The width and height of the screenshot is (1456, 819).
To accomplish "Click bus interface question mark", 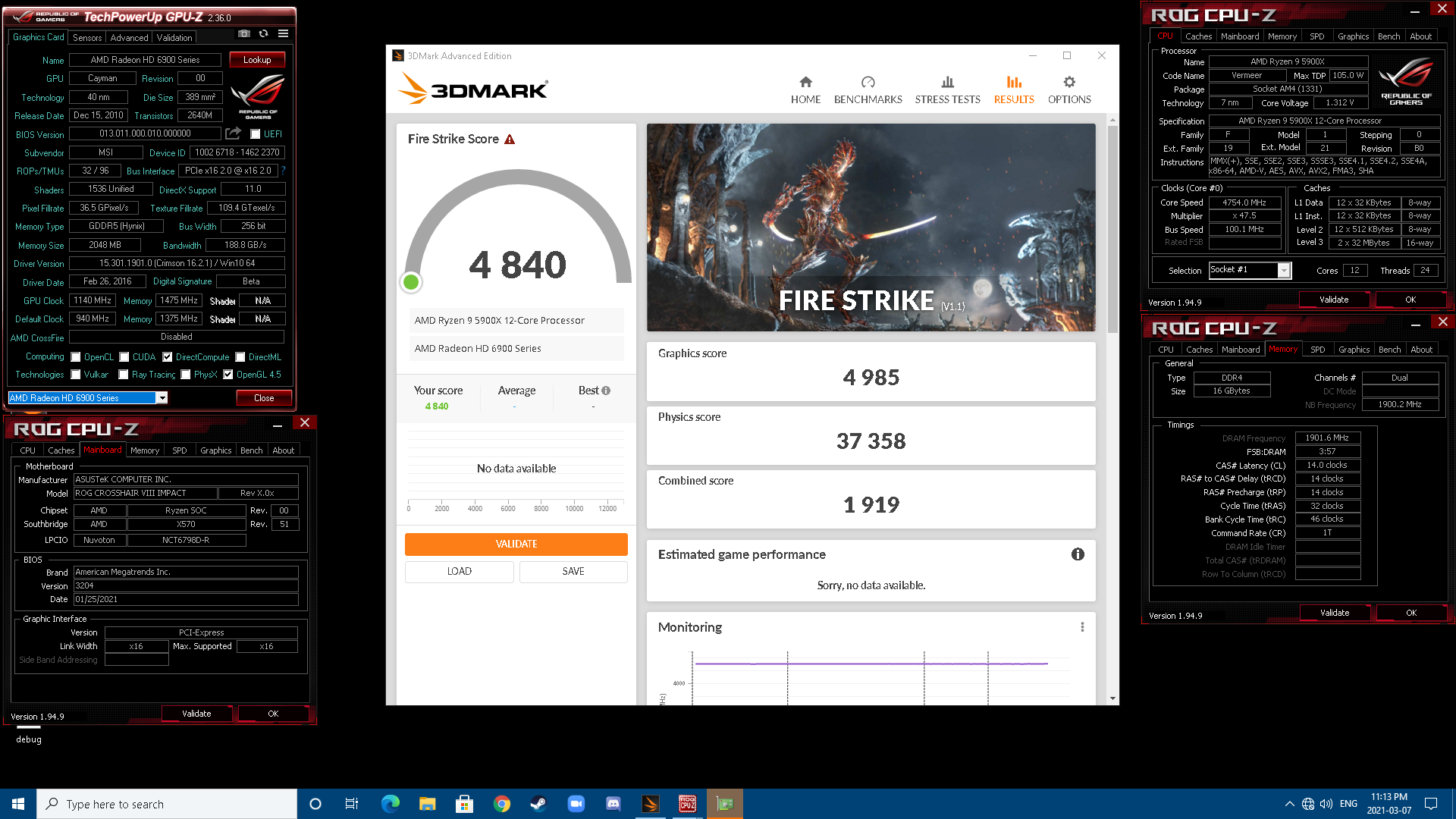I will click(284, 171).
